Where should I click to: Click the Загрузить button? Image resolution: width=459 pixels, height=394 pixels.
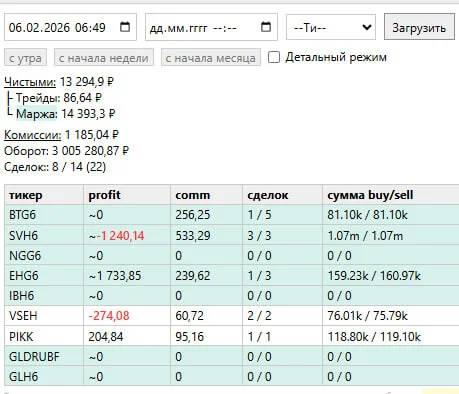point(419,27)
